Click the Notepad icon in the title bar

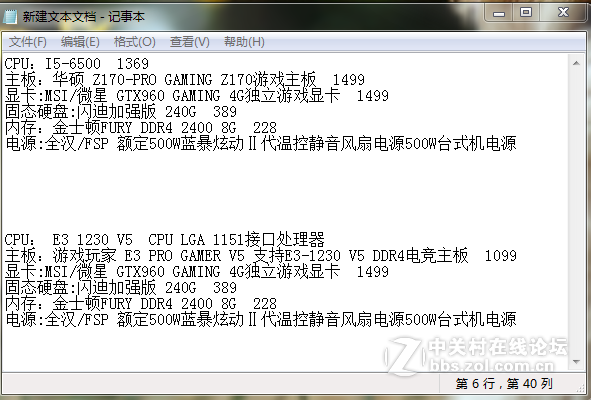[10, 16]
